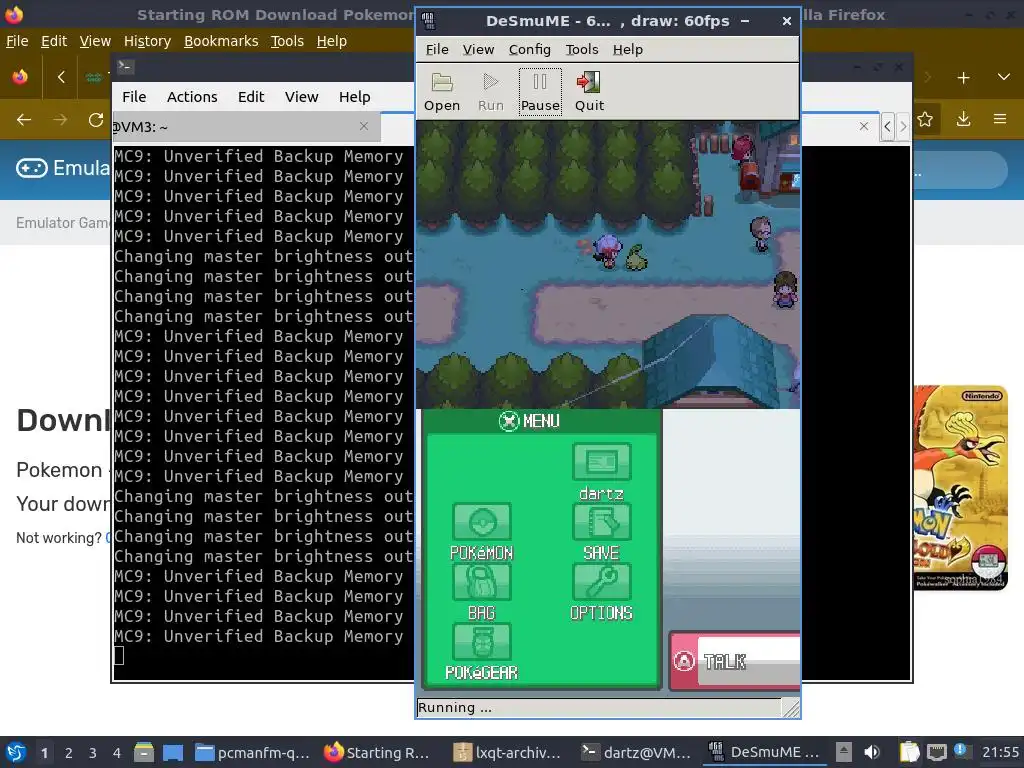Click Firefox back arrow in navigation bar
The height and width of the screenshot is (768, 1024).
click(24, 120)
